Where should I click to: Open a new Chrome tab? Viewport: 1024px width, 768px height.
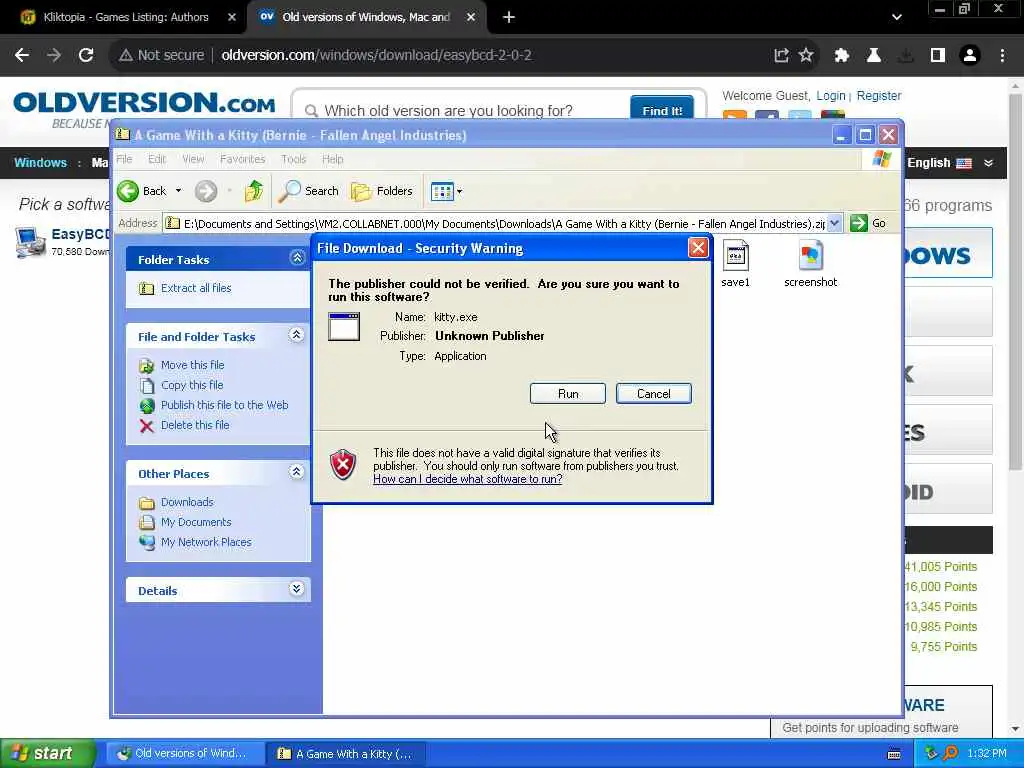(x=509, y=17)
